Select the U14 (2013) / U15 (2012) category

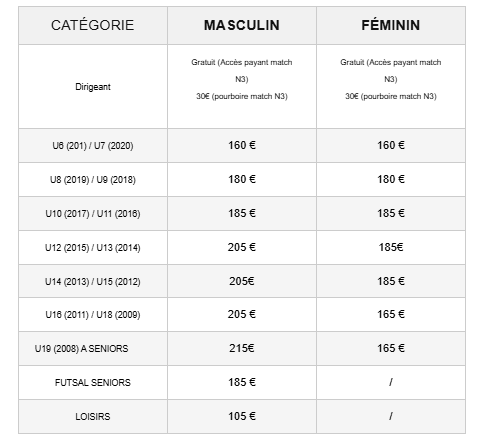tap(93, 282)
